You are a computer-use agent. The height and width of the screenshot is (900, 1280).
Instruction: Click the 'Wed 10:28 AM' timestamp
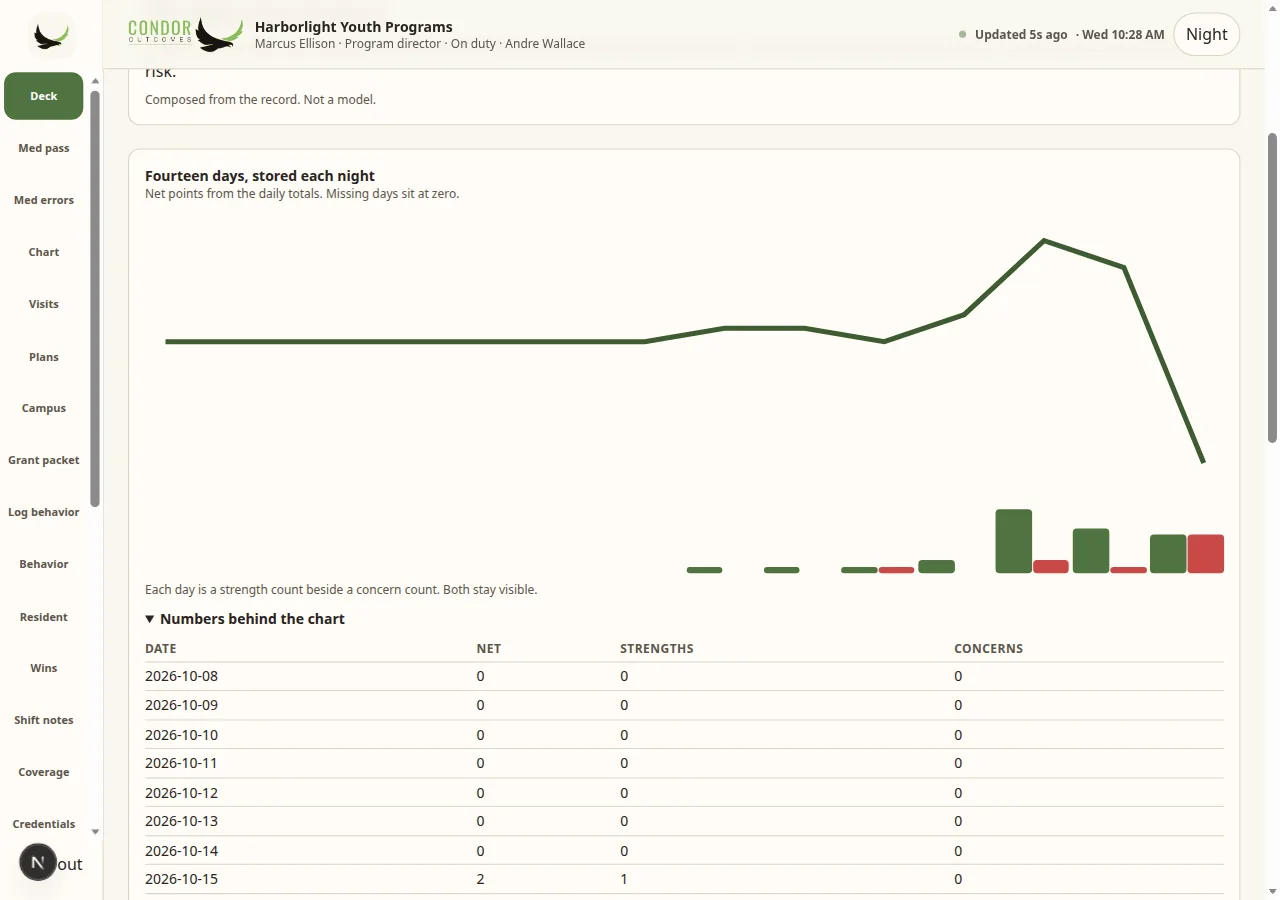(1123, 34)
